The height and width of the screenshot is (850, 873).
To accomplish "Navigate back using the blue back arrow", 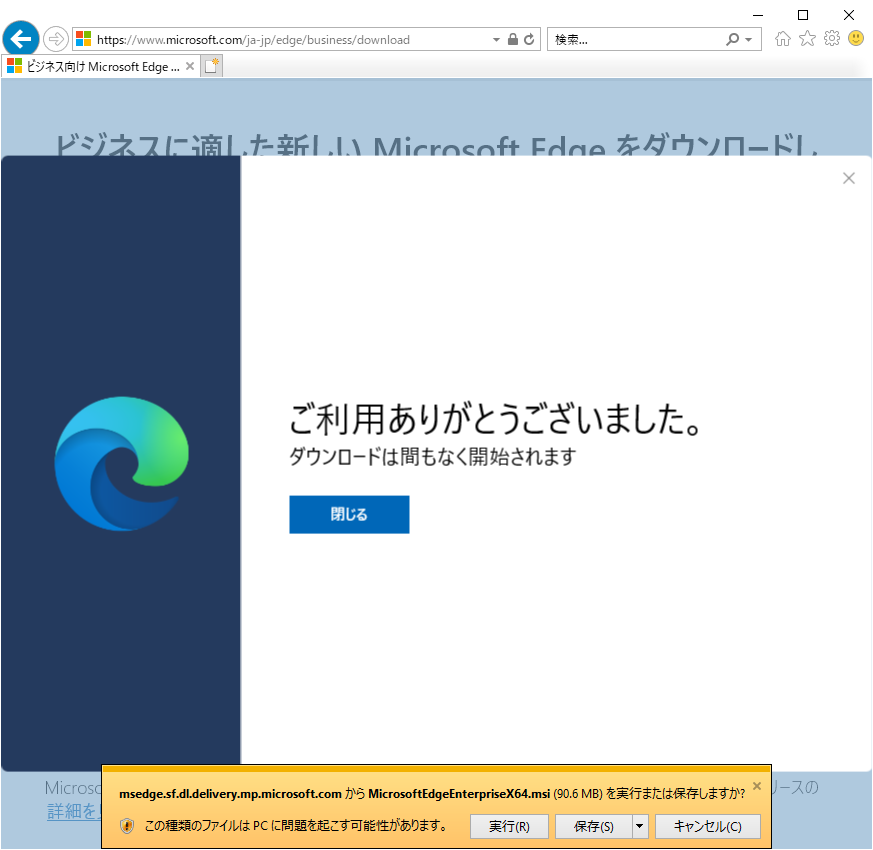I will click(20, 38).
